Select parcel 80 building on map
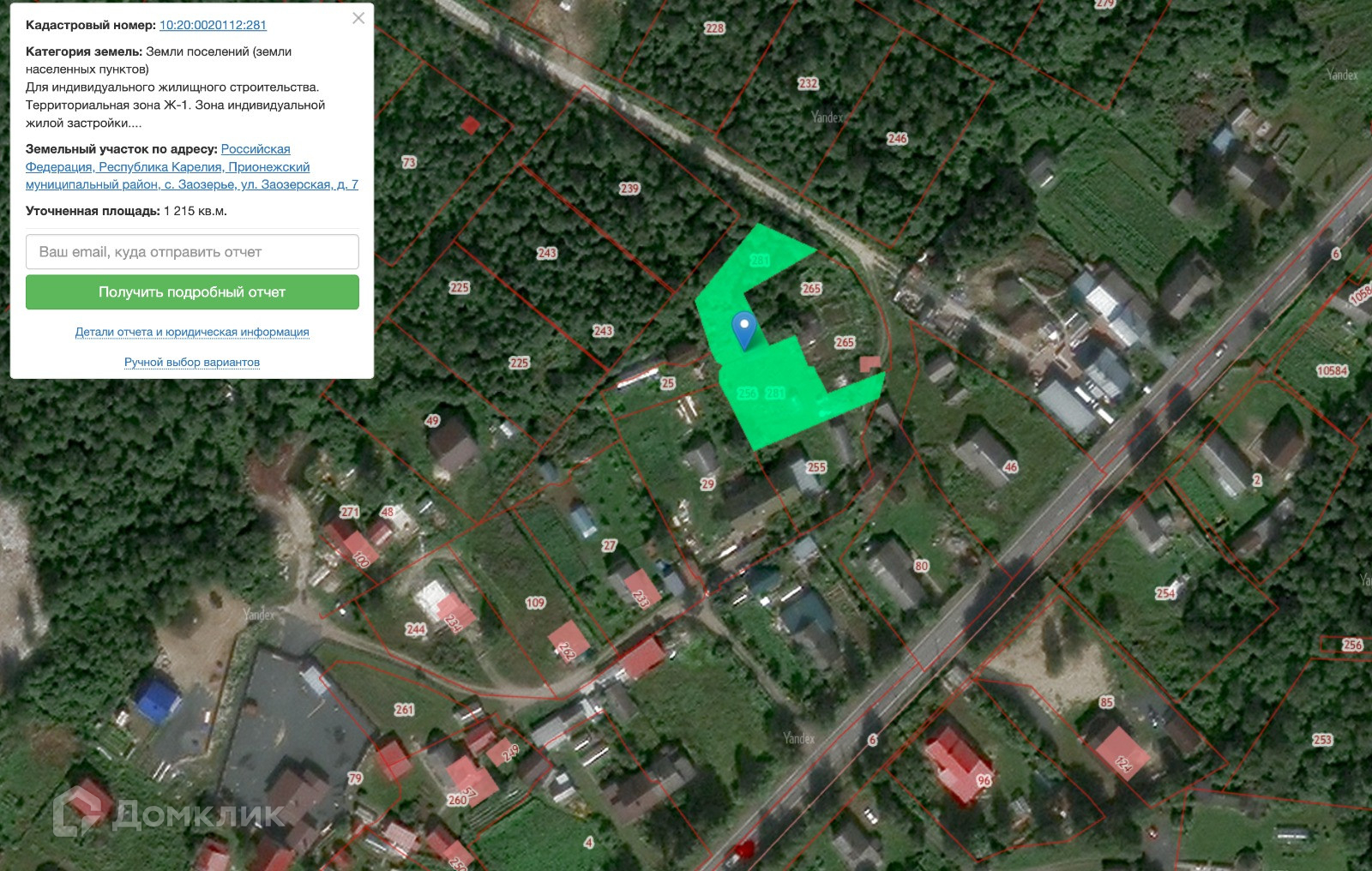The height and width of the screenshot is (871, 1372). tap(895, 573)
